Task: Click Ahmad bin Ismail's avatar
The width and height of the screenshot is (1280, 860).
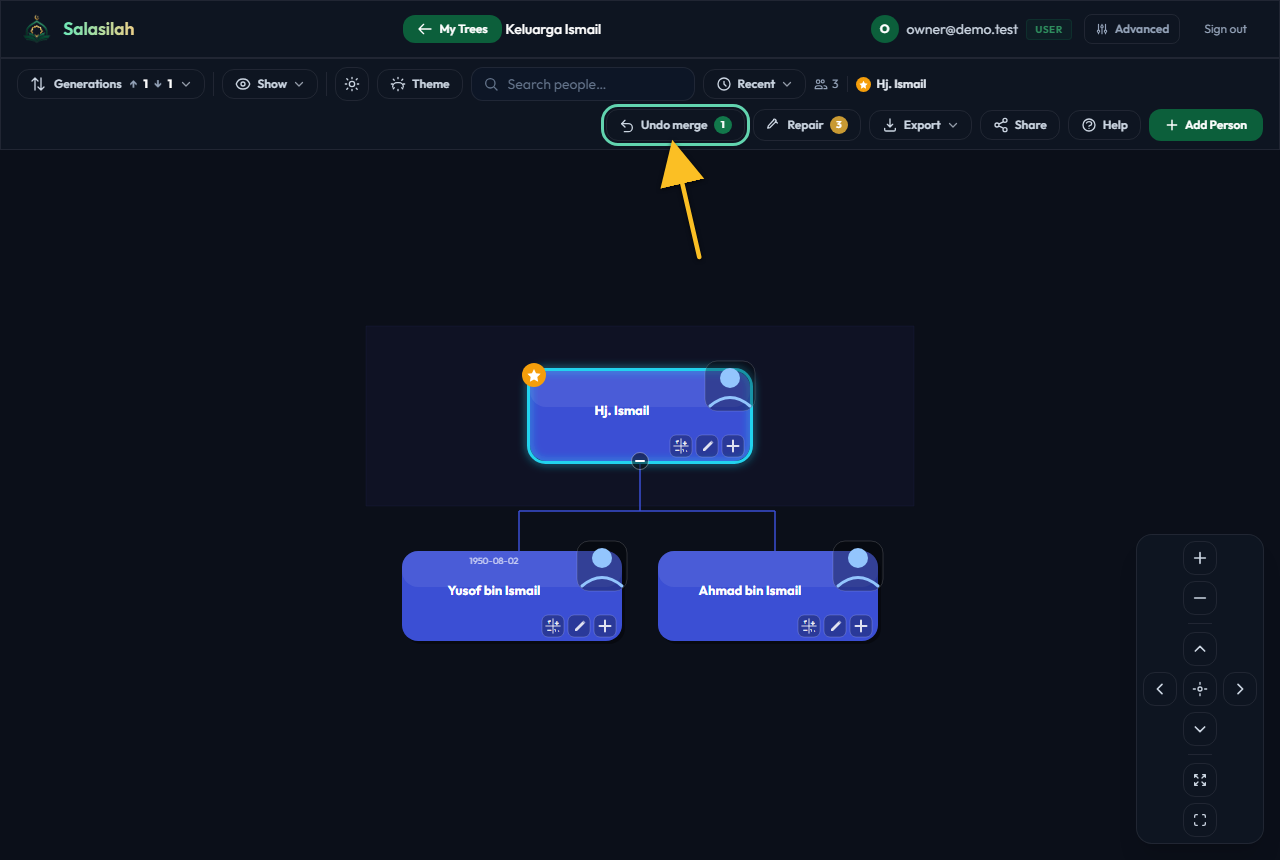Action: coord(857,566)
